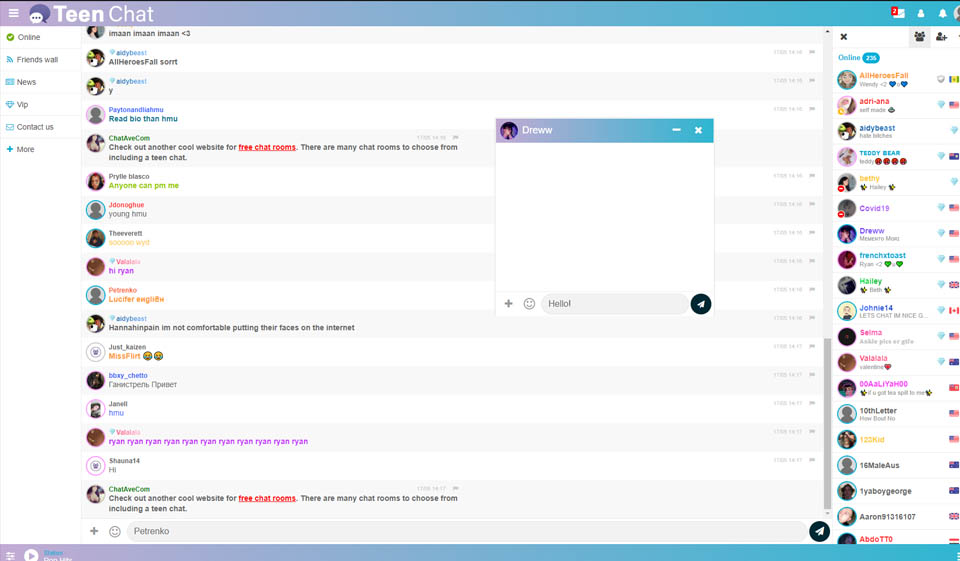Open emoji picker in Dreww private chat

point(529,304)
